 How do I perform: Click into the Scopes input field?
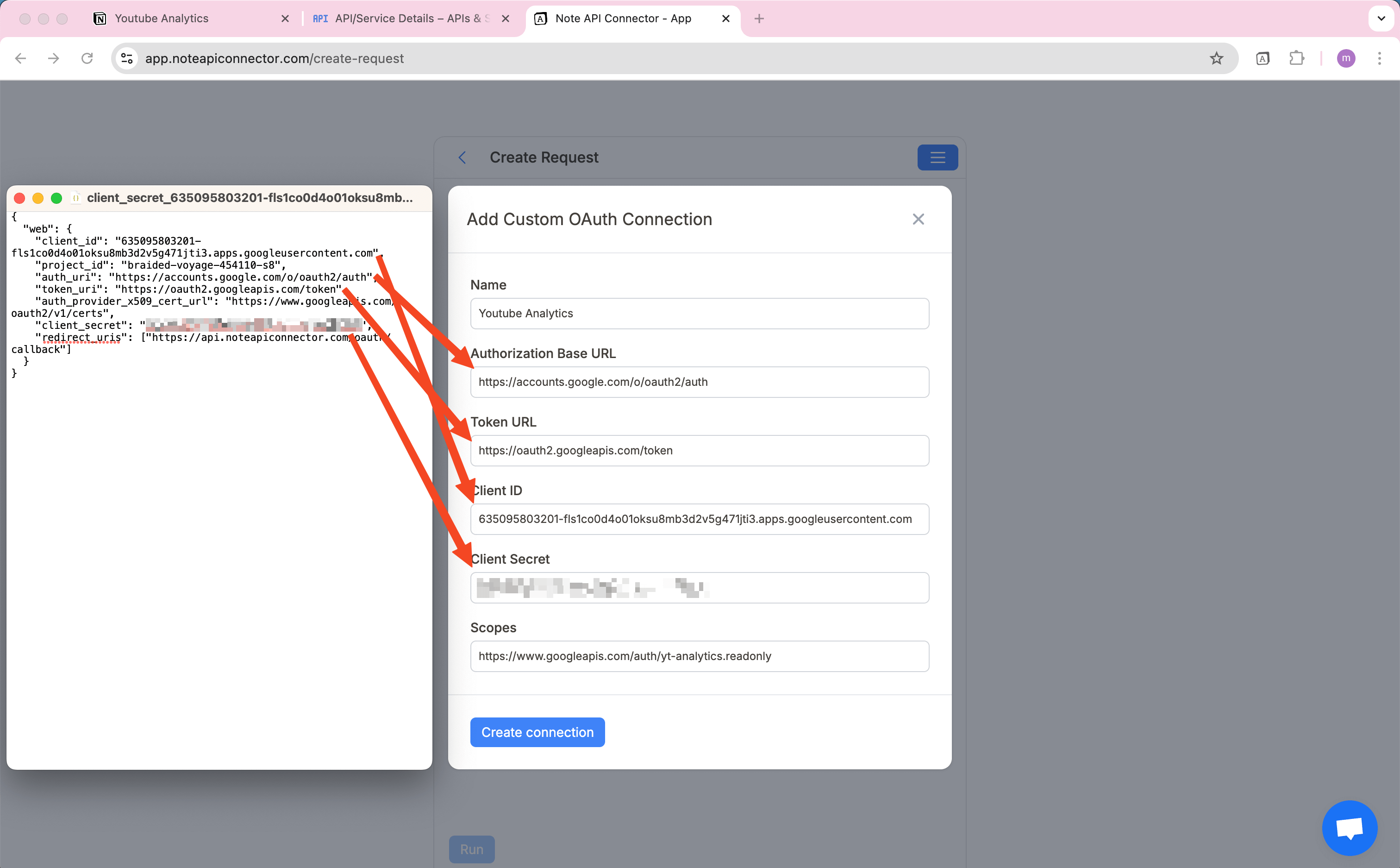coord(699,656)
